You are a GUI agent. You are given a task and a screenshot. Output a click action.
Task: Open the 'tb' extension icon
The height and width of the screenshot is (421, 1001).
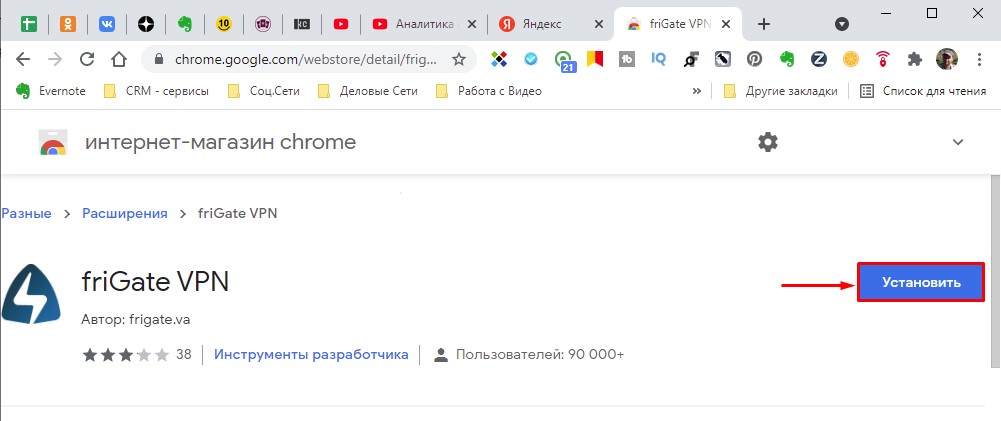click(x=627, y=59)
